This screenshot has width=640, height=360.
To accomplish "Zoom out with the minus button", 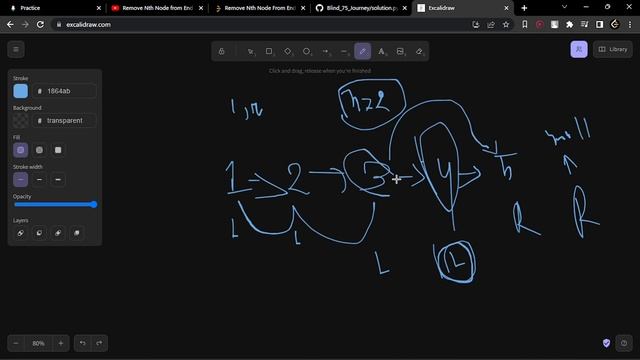I will point(16,343).
